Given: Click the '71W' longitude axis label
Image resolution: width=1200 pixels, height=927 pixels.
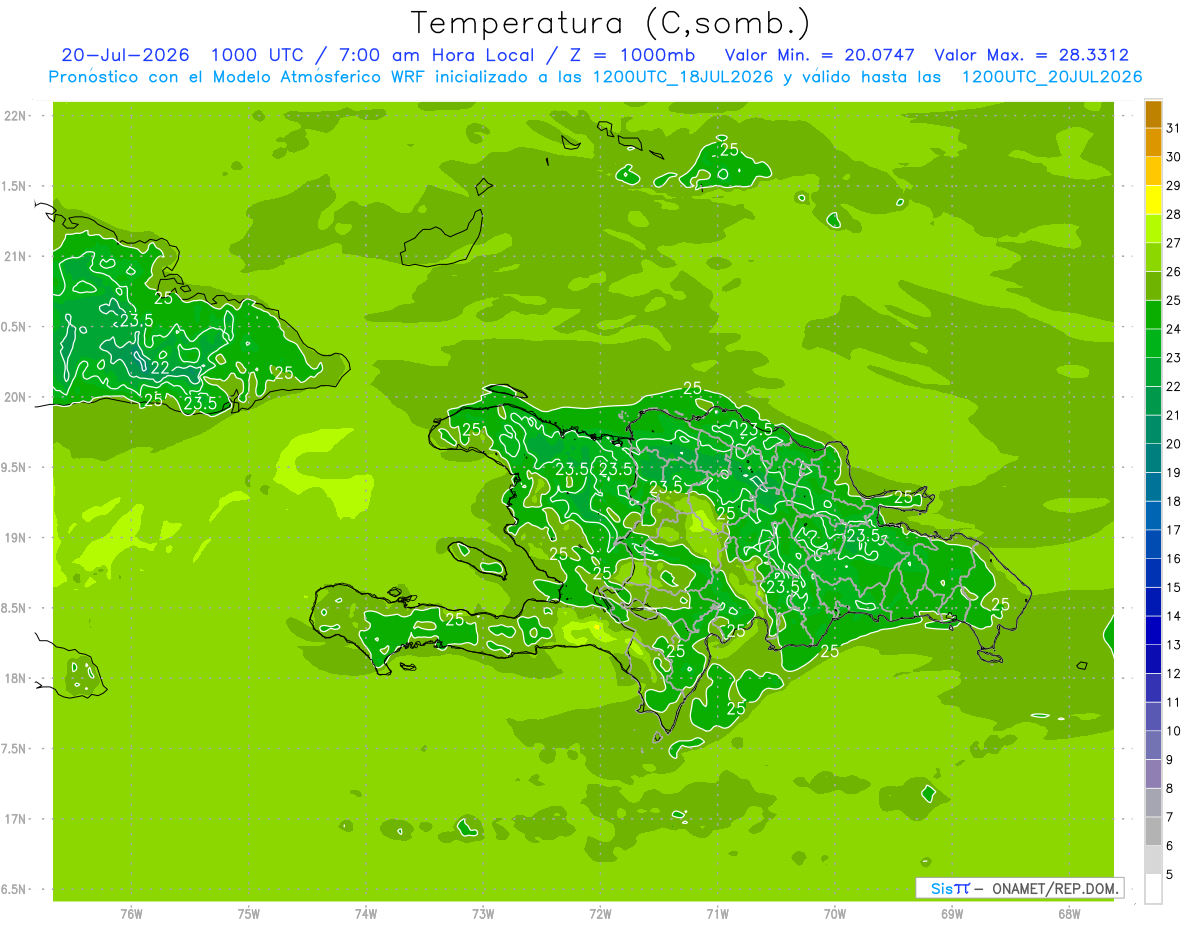Looking at the screenshot, I should 717,914.
